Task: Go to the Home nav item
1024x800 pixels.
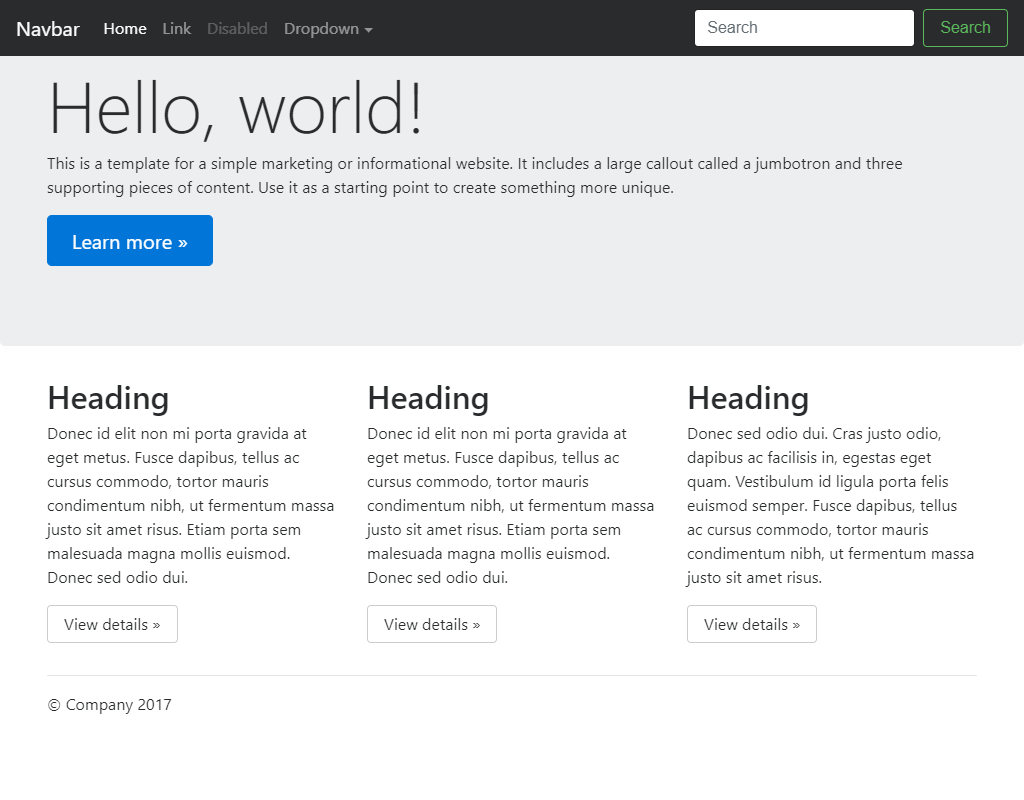Action: [x=125, y=29]
